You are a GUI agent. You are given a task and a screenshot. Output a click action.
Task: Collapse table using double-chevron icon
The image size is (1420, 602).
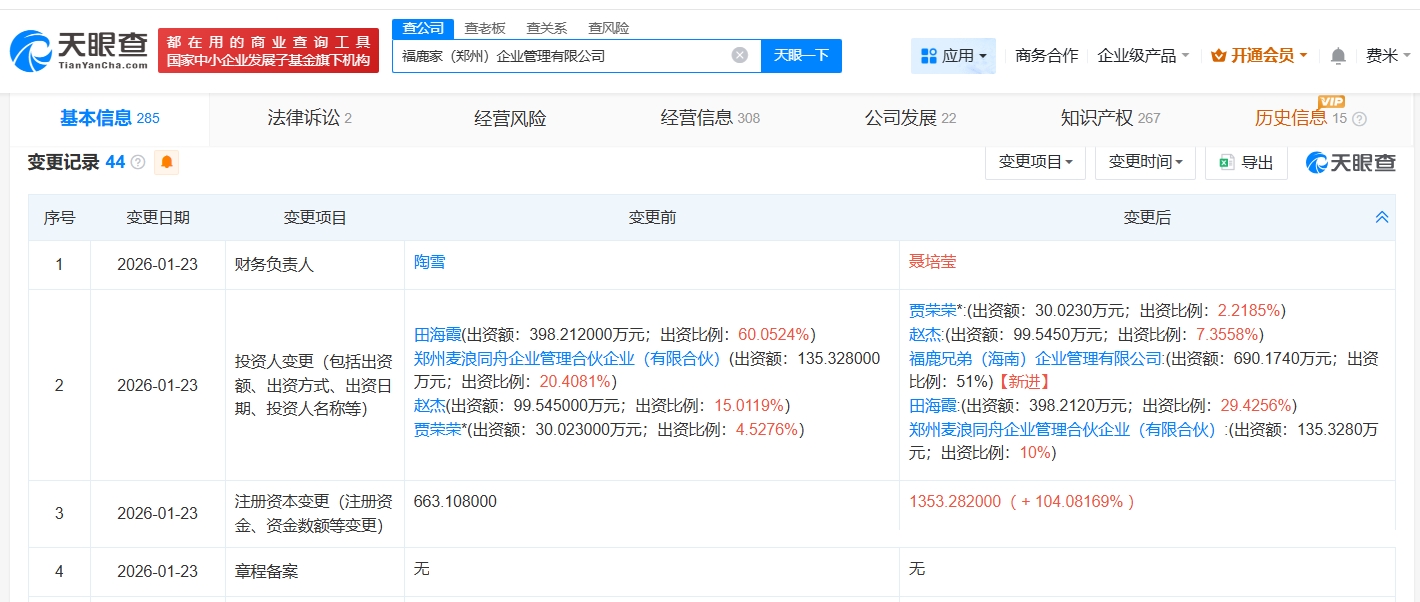(x=1381, y=217)
